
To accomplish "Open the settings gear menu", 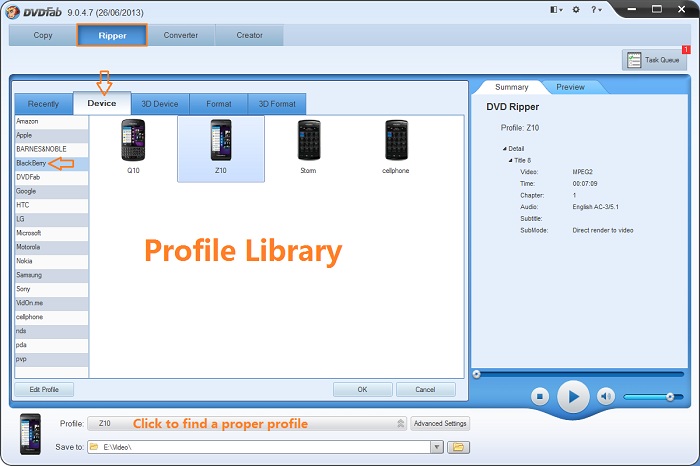I will coord(576,9).
